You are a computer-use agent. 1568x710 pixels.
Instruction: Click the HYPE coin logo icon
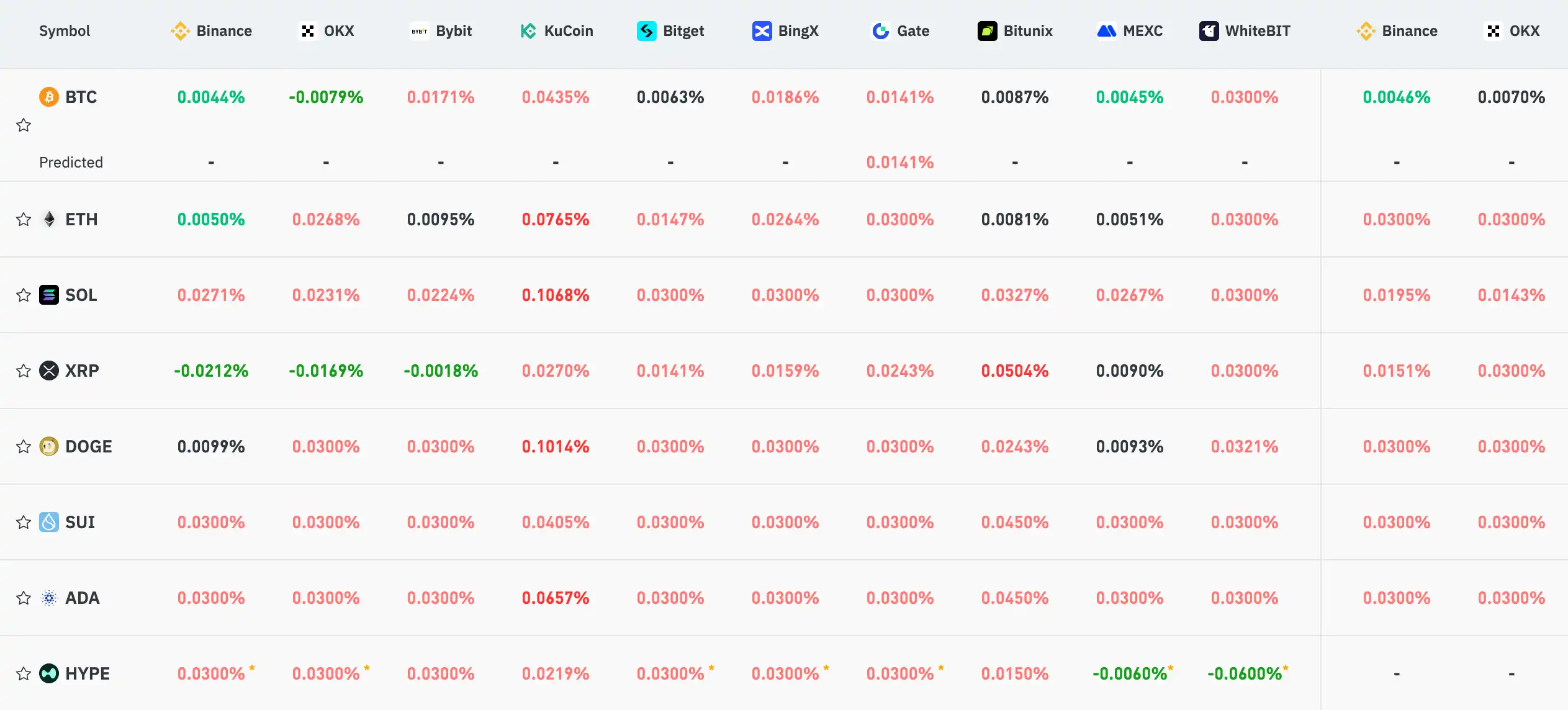tap(49, 674)
